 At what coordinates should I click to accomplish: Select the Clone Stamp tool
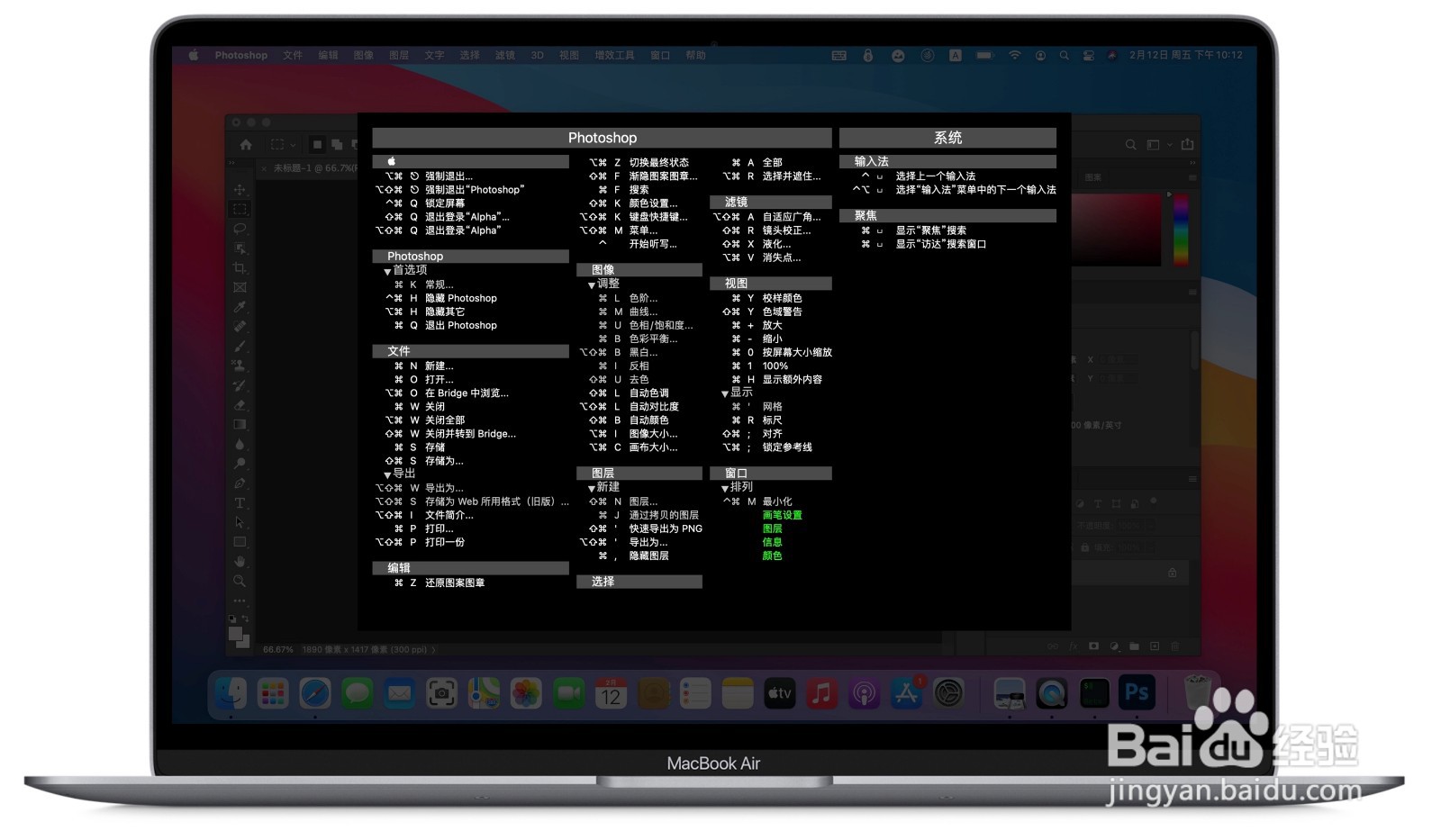point(240,366)
